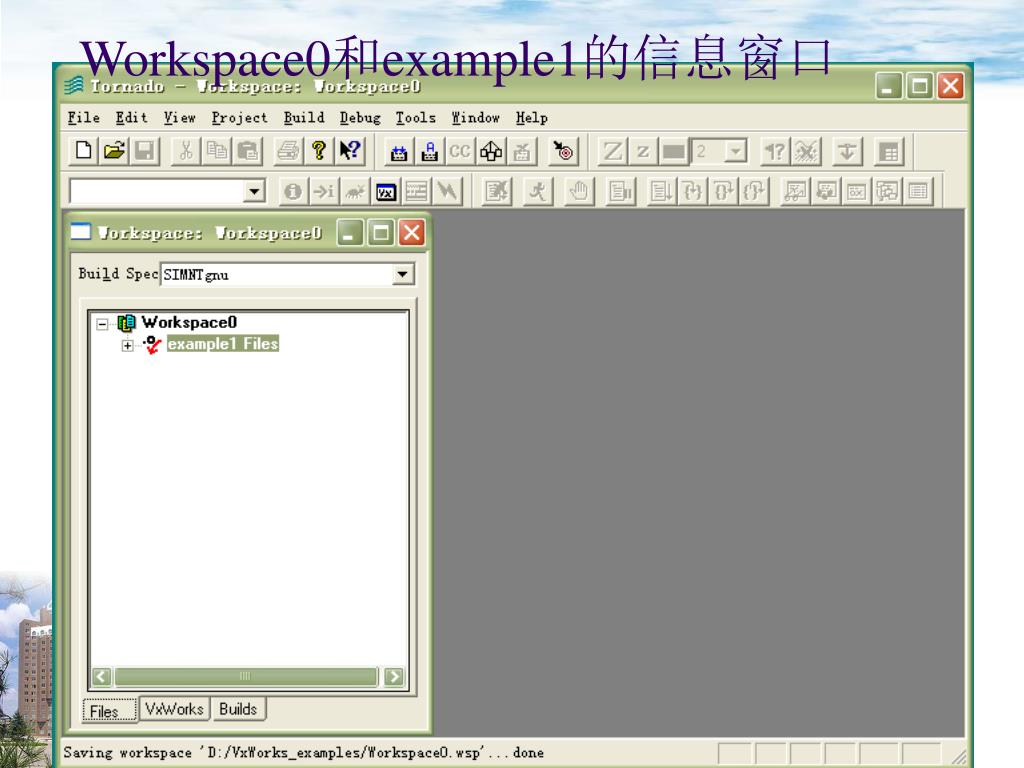Image resolution: width=1024 pixels, height=768 pixels.
Task: Click the step over braces icon
Action: pos(723,191)
